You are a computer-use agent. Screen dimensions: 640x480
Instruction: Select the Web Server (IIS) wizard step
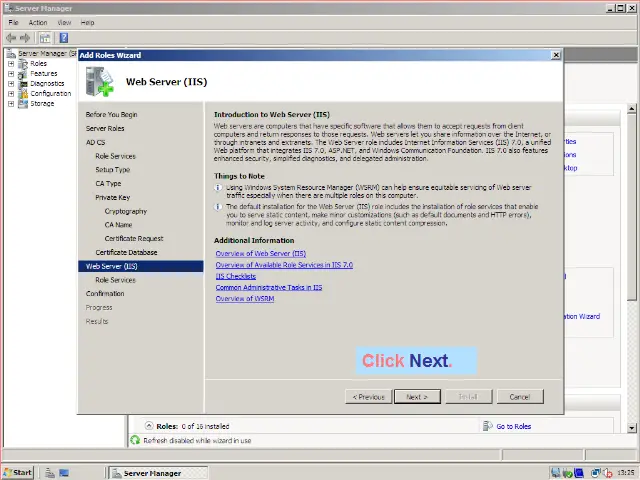[x=140, y=266]
